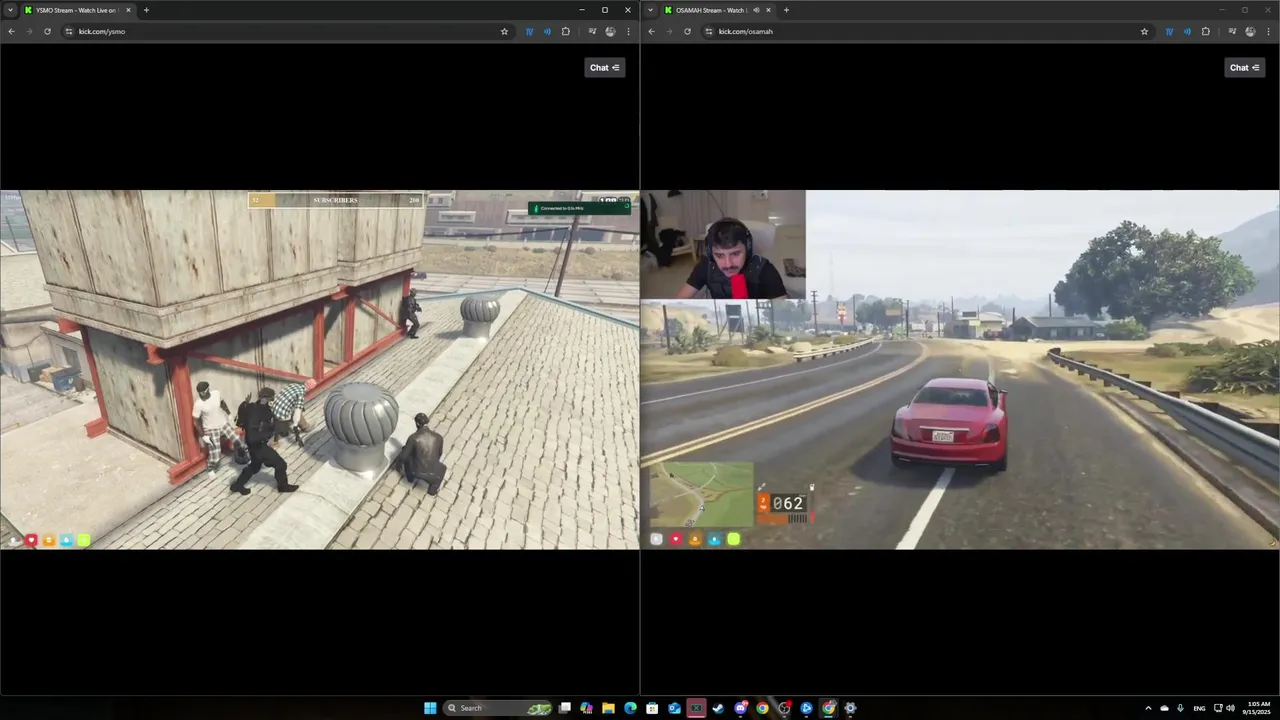Open volume control in system tray
This screenshot has height=720, width=1280.
tap(1230, 708)
